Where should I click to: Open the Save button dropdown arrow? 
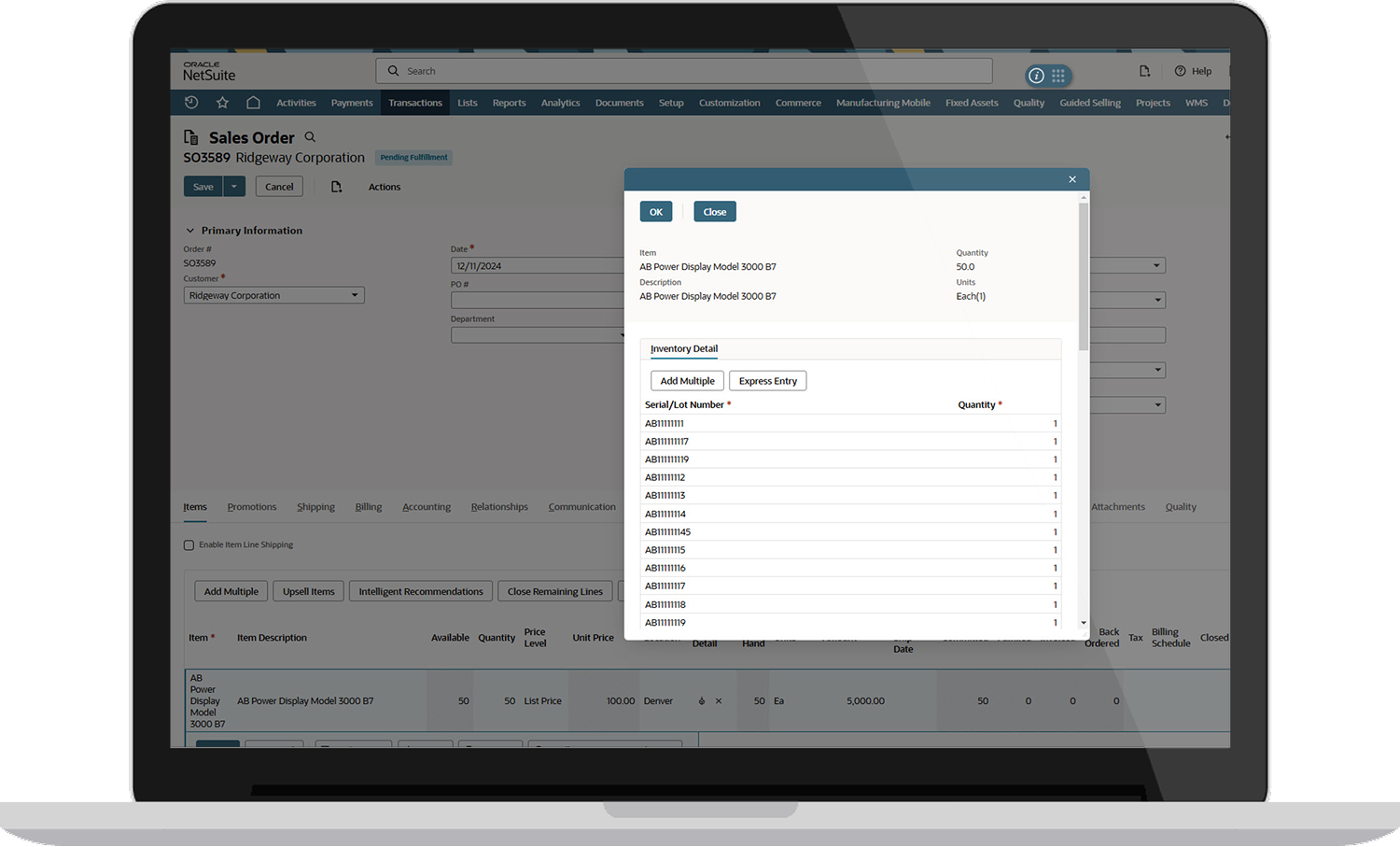tap(235, 186)
